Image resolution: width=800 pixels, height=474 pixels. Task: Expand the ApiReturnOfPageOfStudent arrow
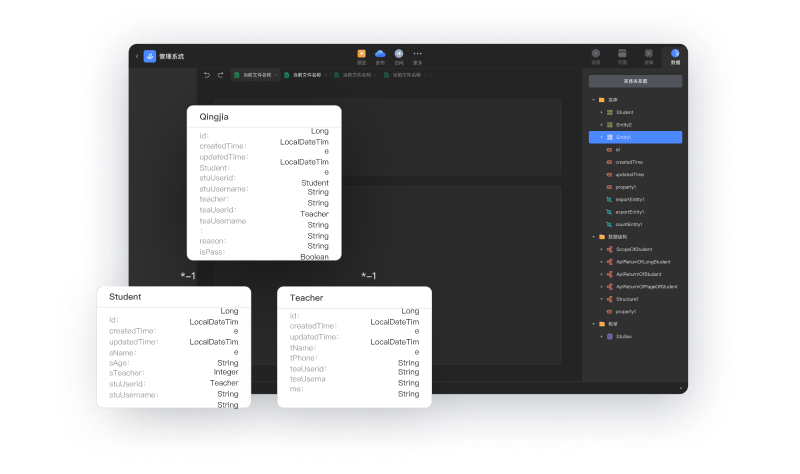602,287
